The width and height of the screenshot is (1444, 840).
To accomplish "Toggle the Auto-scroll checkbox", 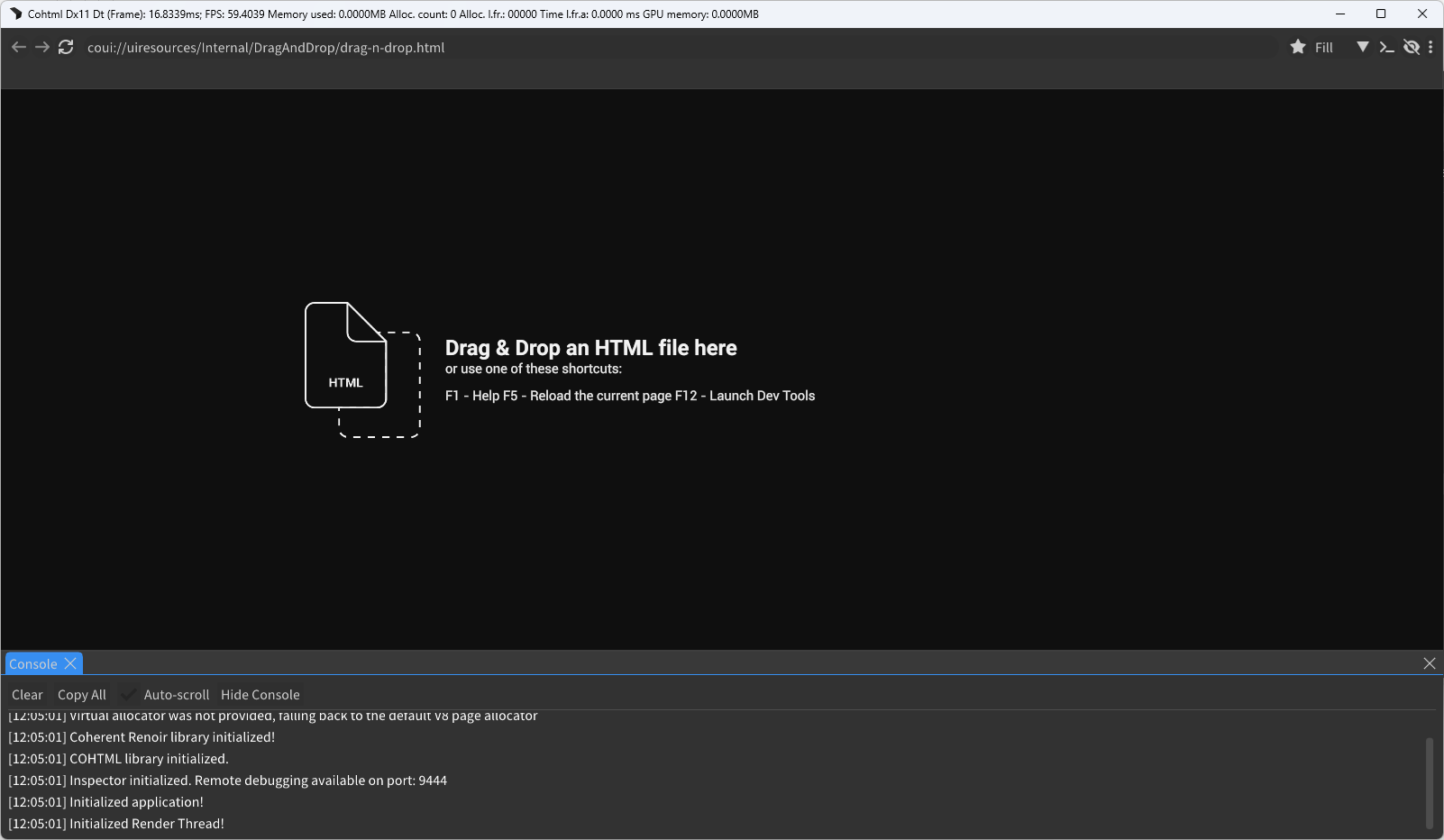I will pos(129,694).
